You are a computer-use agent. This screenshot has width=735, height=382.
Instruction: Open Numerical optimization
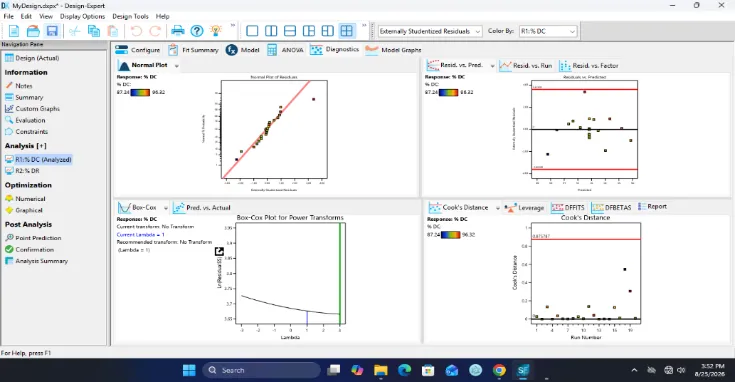point(25,199)
